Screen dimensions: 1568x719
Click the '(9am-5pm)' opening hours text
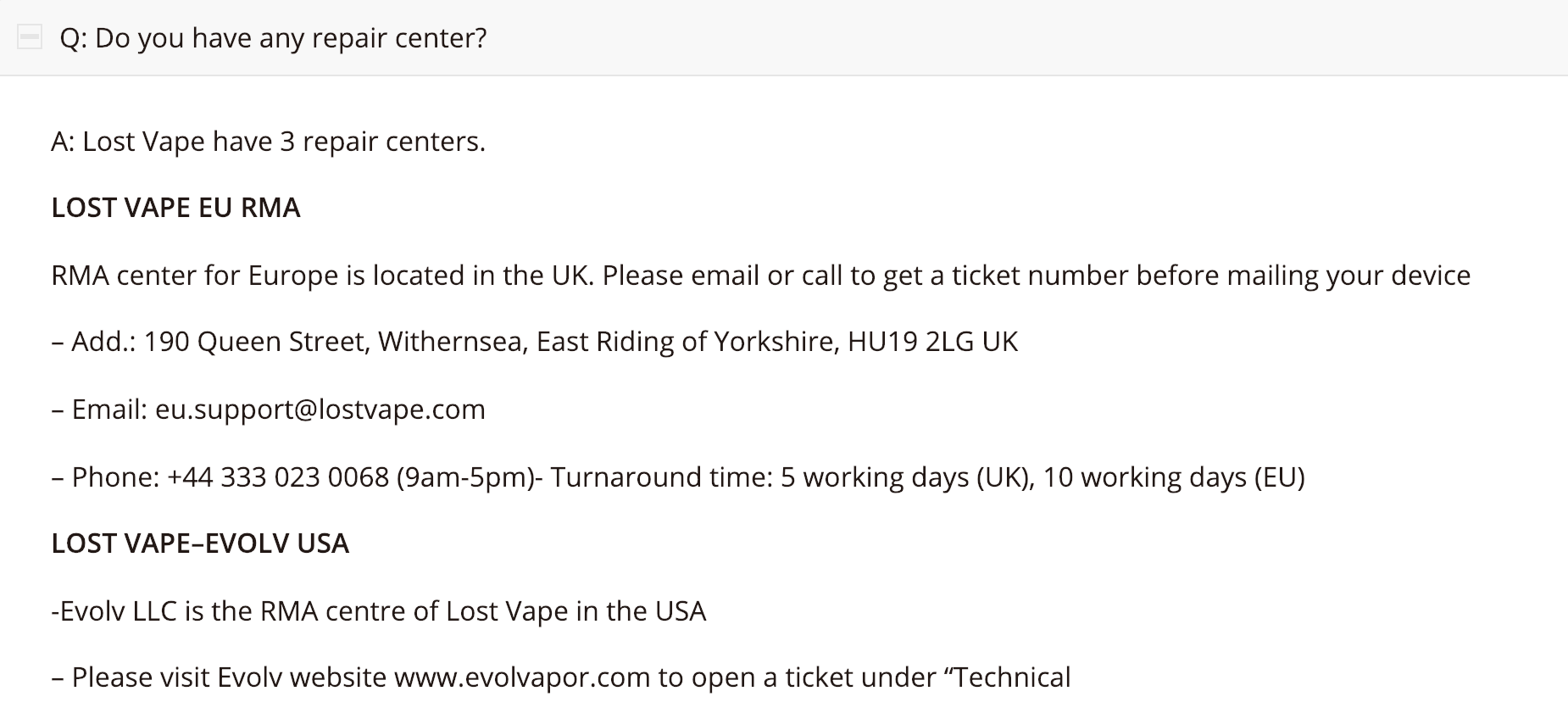465,477
